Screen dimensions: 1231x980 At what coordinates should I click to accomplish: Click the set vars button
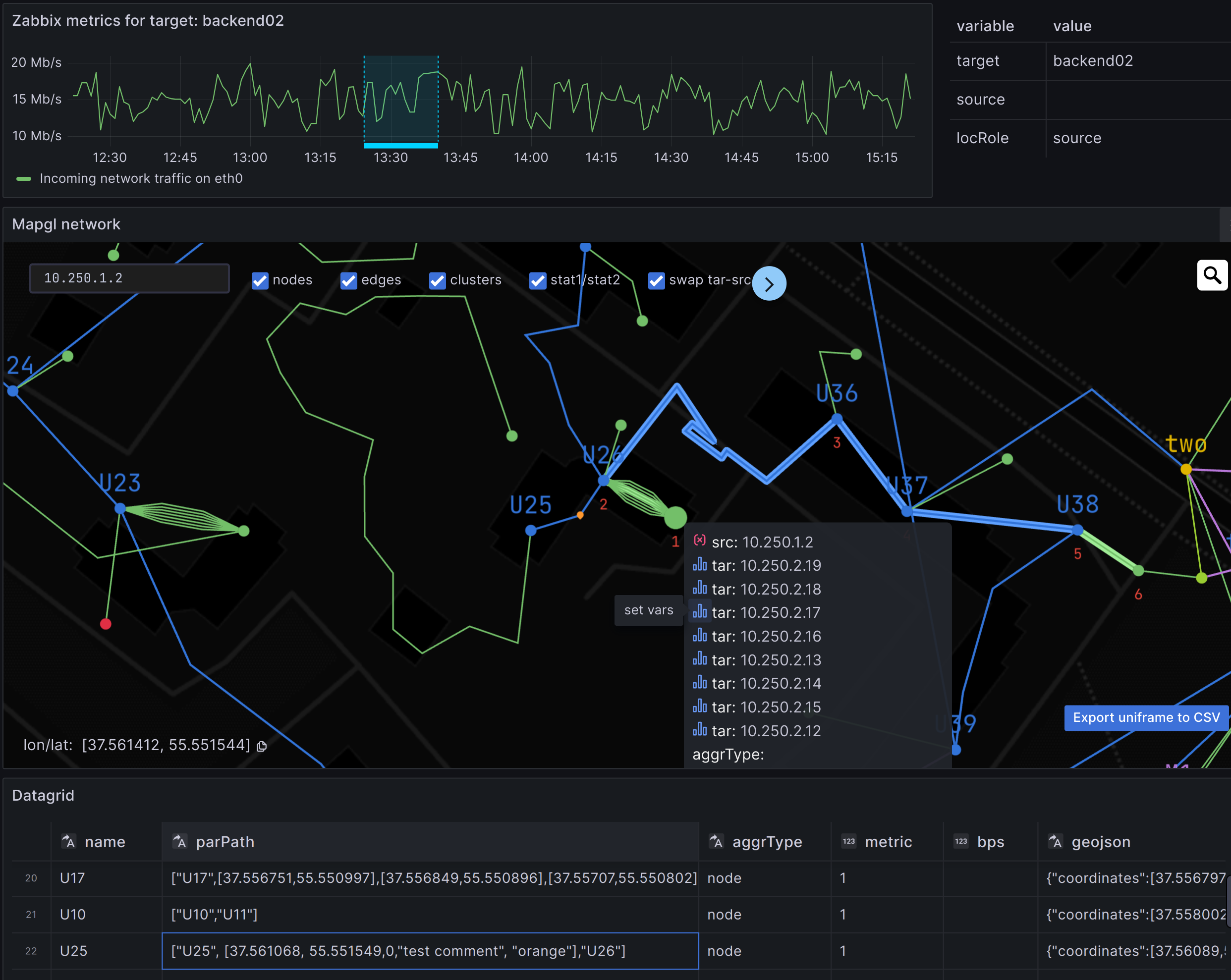(649, 610)
